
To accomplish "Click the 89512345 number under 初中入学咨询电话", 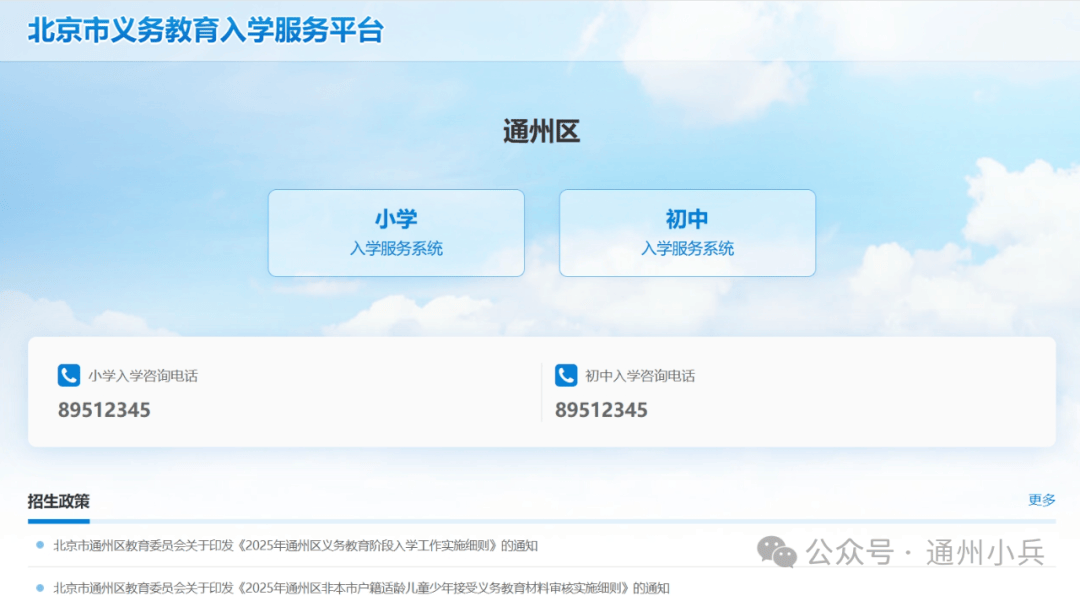I will click(x=601, y=411).
